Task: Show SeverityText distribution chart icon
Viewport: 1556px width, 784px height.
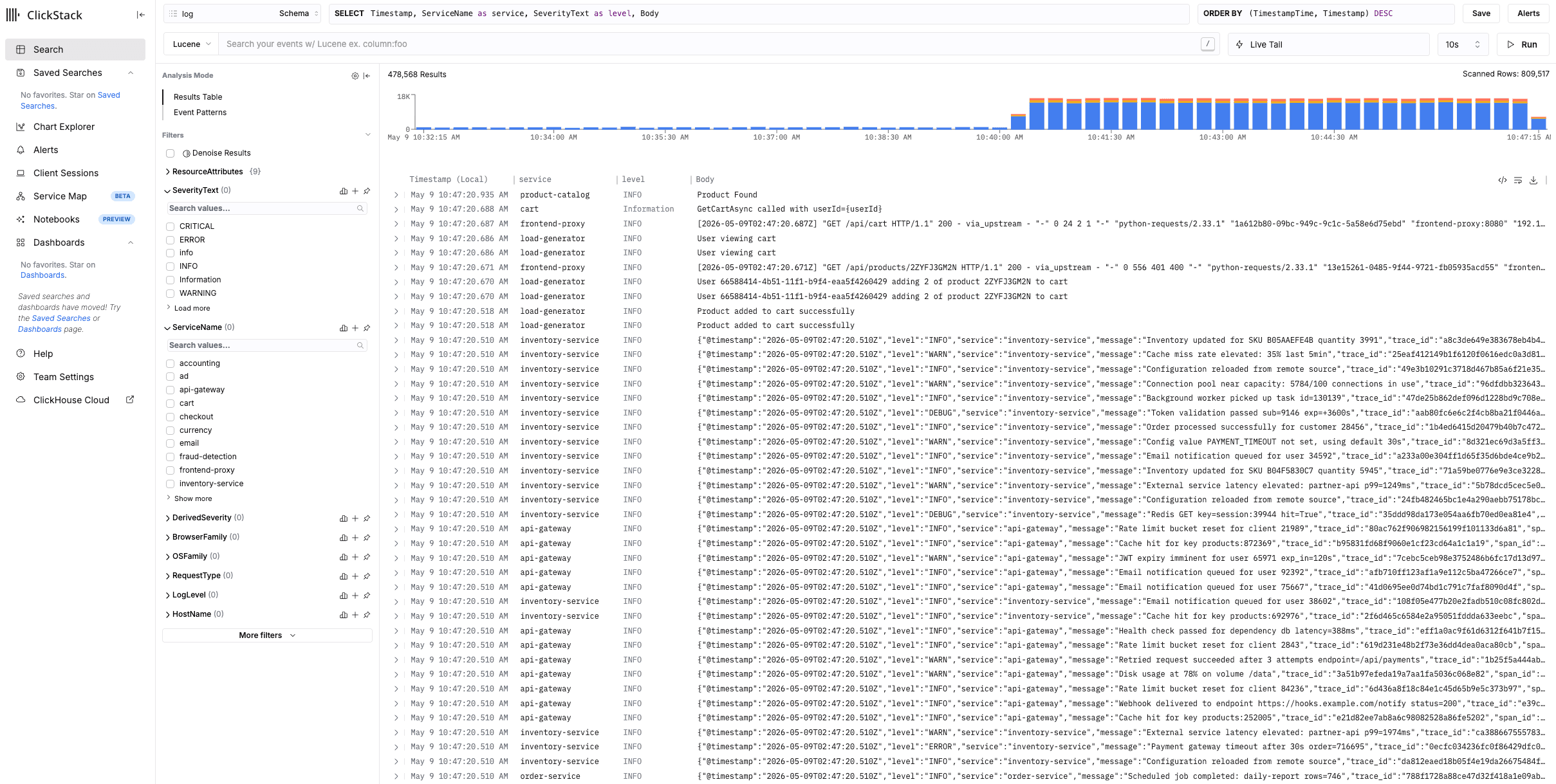Action: click(x=344, y=191)
